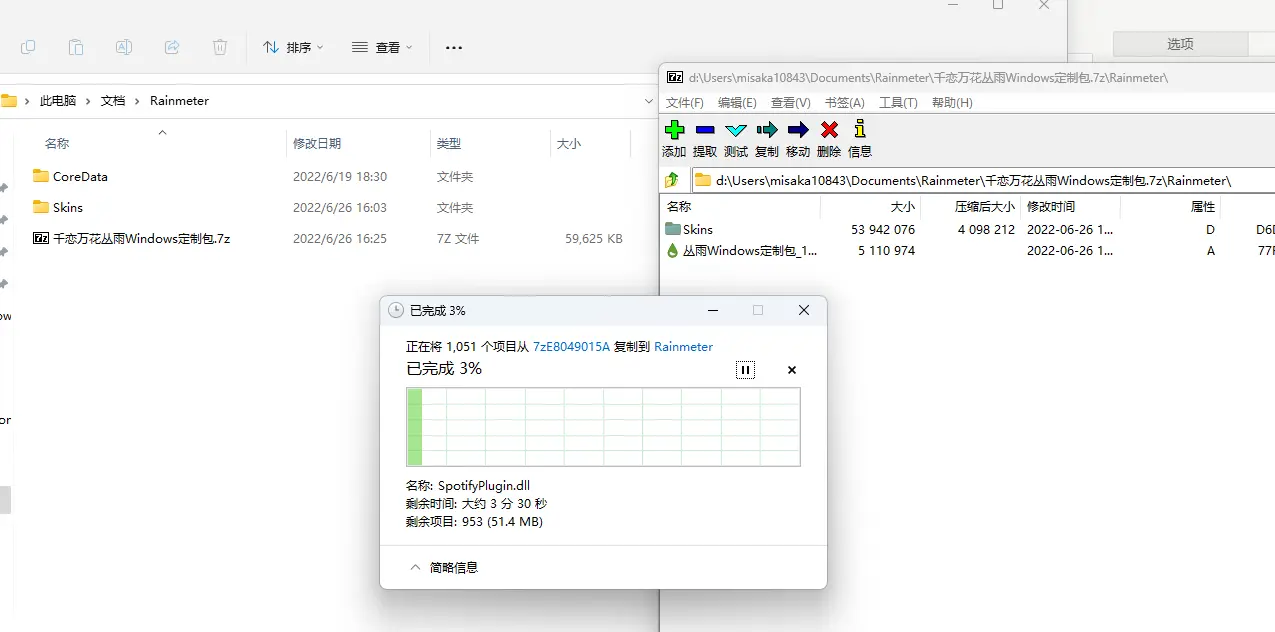This screenshot has width=1275, height=632.
Task: Click the 7-Zip Delete (删除) icon
Action: tap(829, 130)
